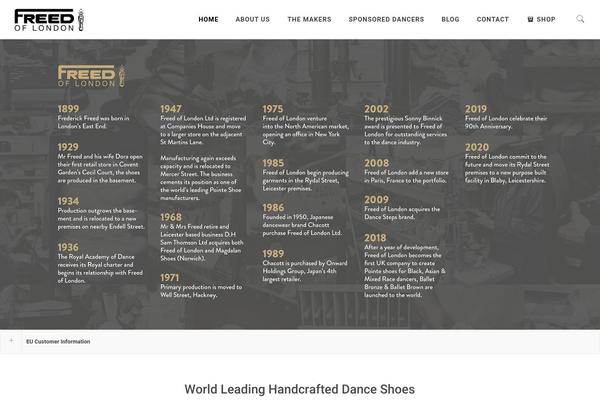Click the 2018 timeline year heading
This screenshot has width=600, height=400.
375,238
